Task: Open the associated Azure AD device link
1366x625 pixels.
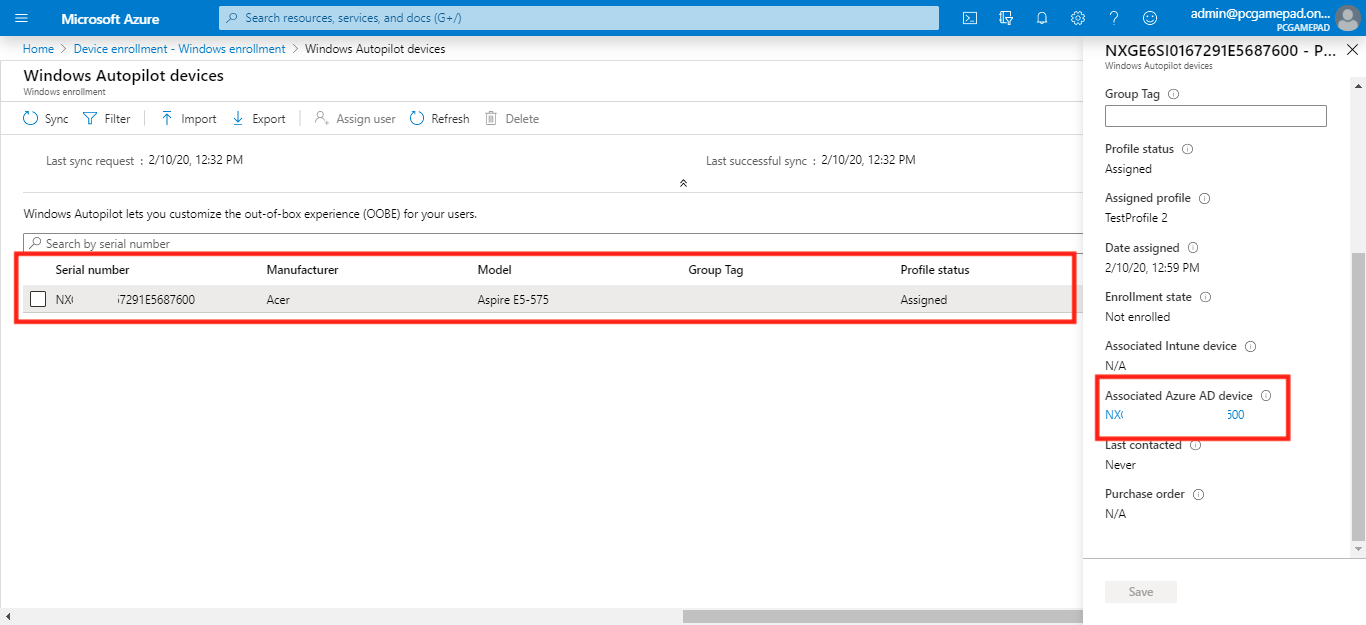Action: coord(1175,415)
